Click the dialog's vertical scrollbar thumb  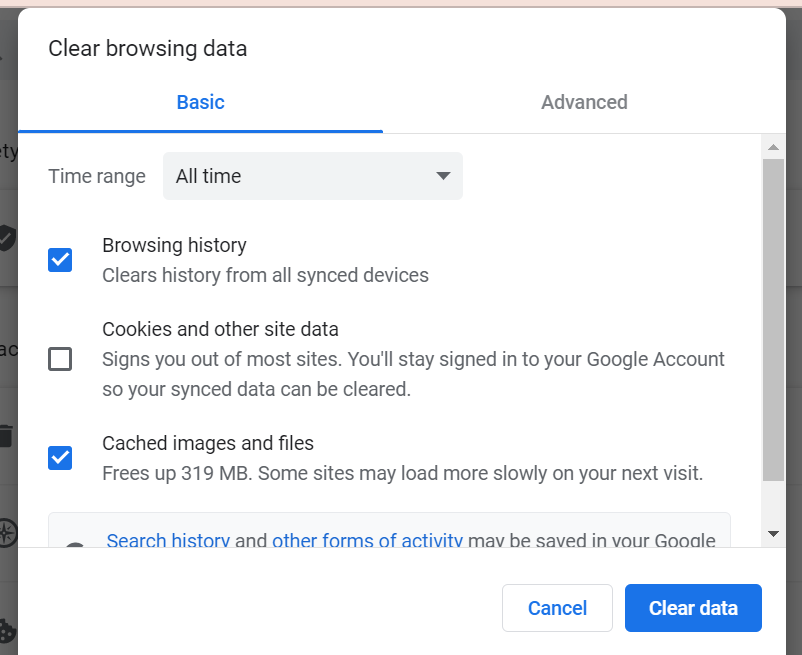pos(773,320)
